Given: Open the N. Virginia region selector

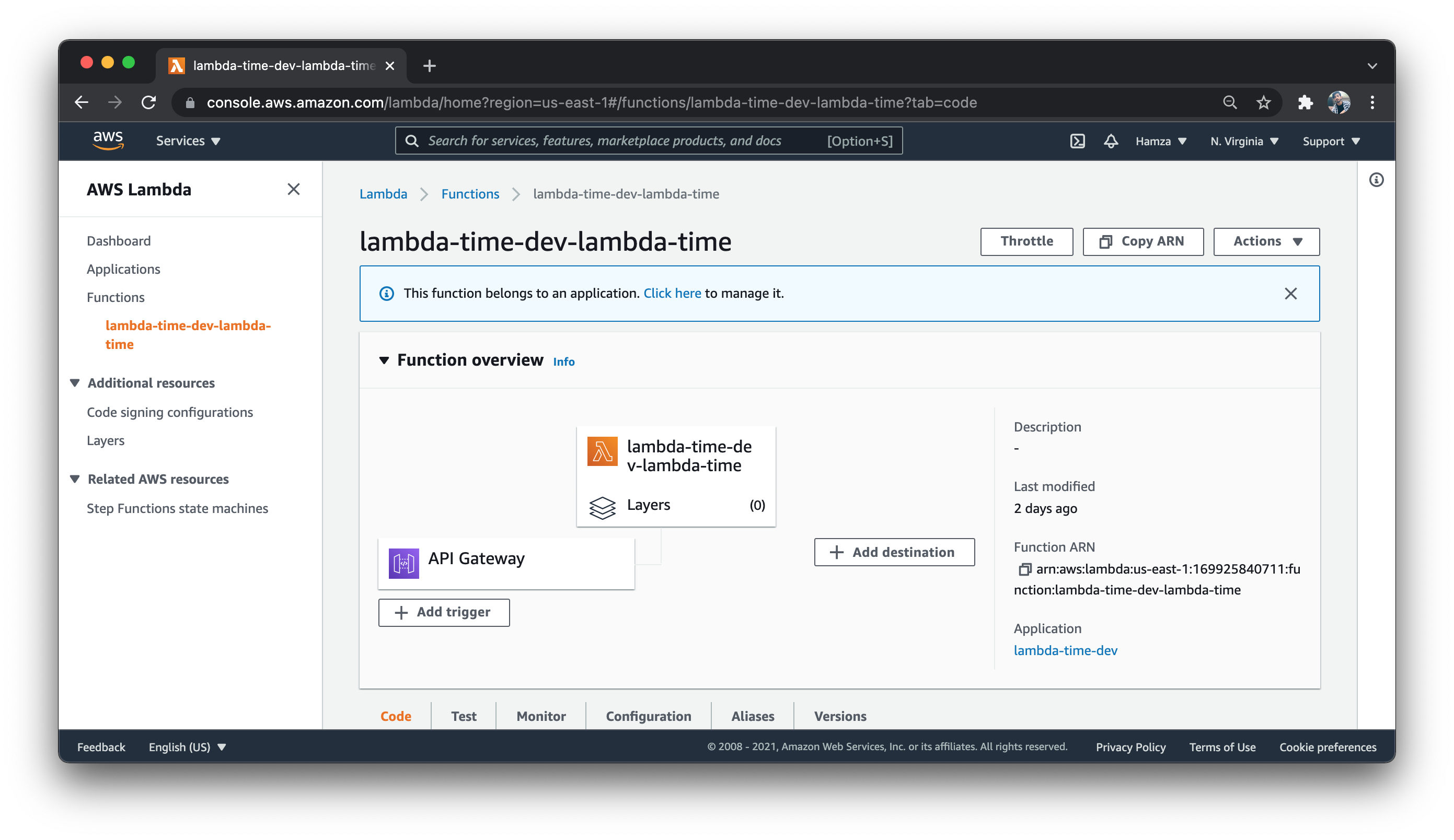Looking at the screenshot, I should pos(1244,141).
